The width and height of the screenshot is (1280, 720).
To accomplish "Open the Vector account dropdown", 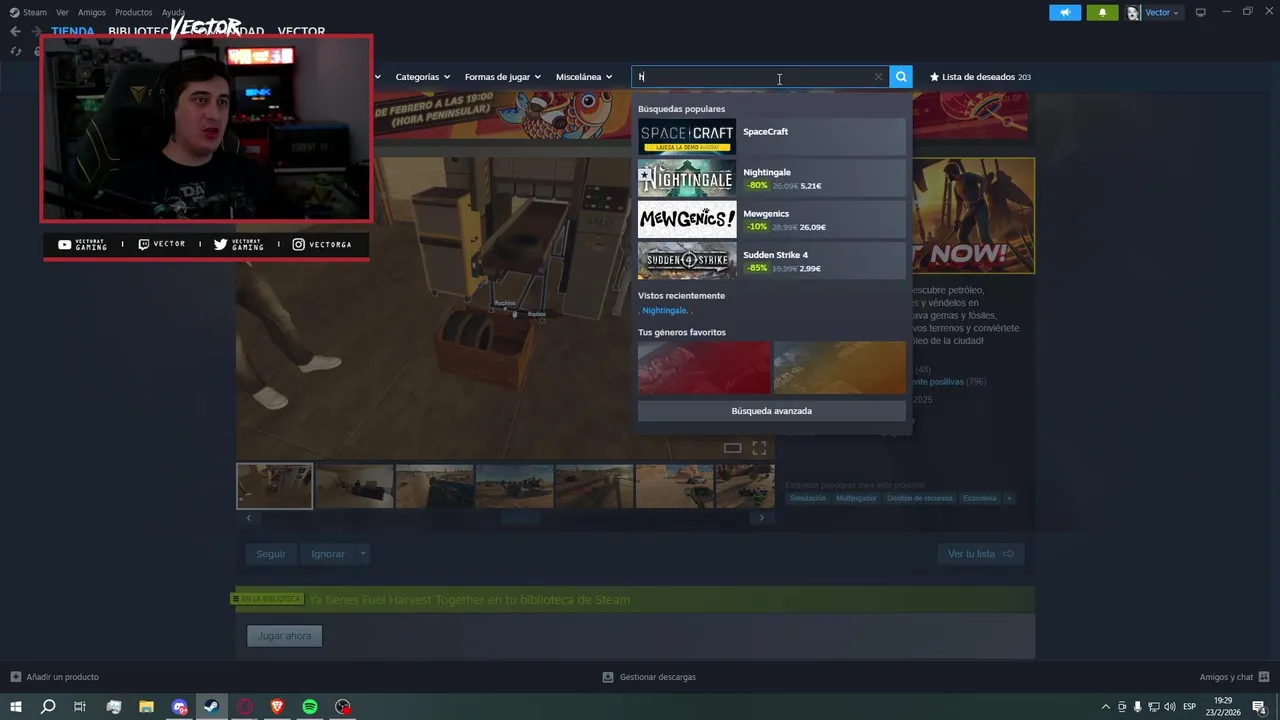I will [1162, 12].
